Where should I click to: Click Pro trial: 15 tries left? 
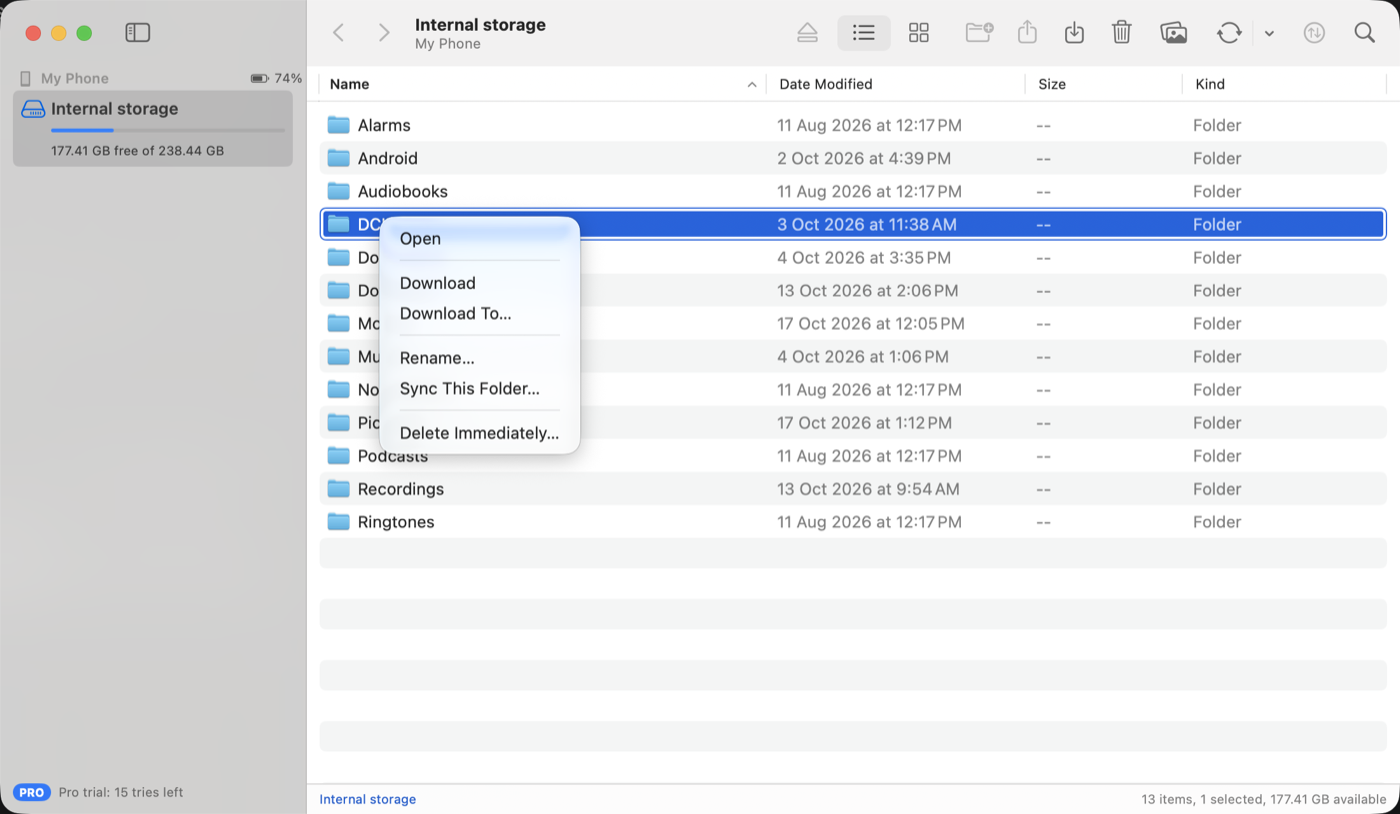pos(121,792)
